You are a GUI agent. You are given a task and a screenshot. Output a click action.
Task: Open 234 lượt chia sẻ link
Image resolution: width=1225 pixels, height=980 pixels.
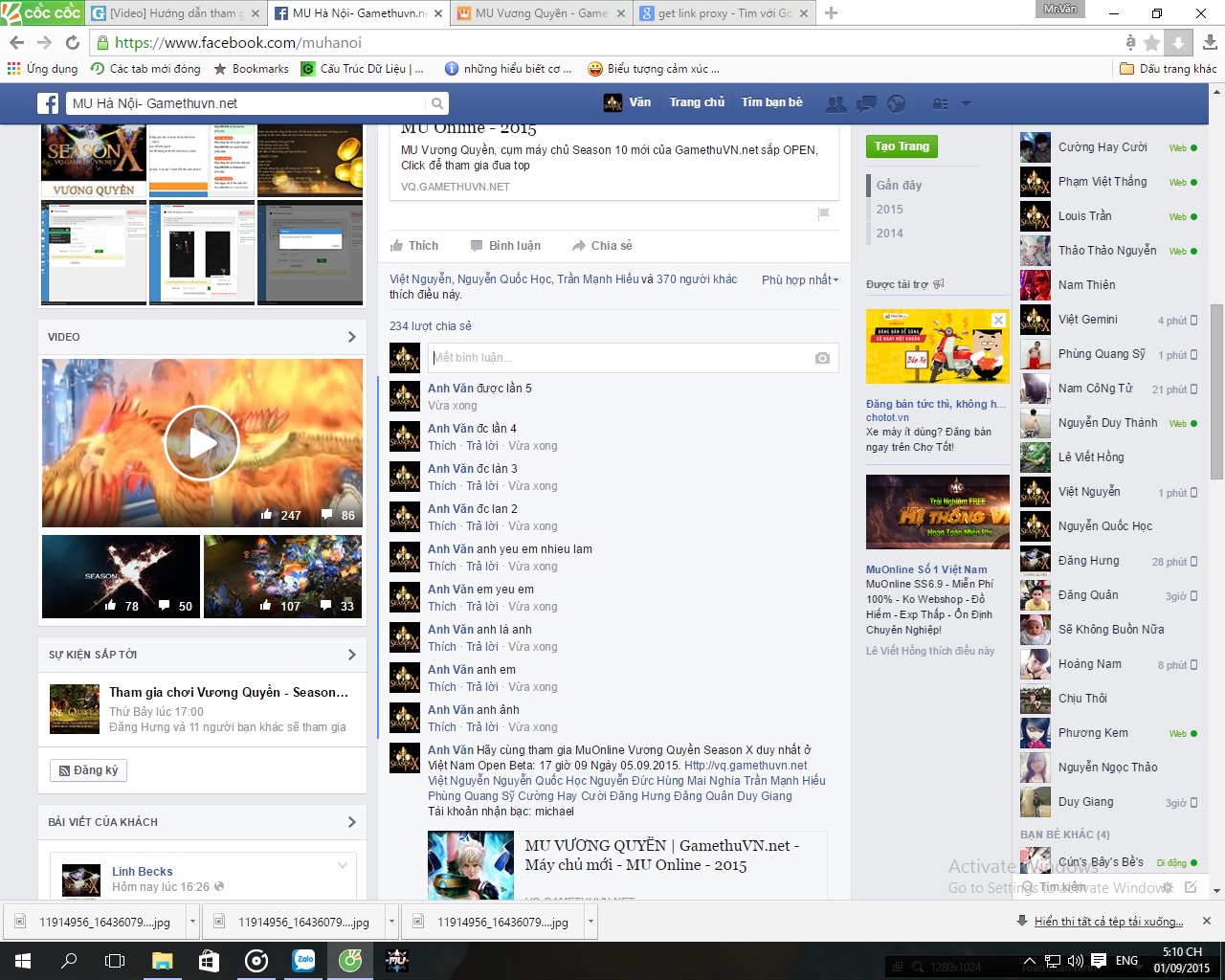pos(431,326)
